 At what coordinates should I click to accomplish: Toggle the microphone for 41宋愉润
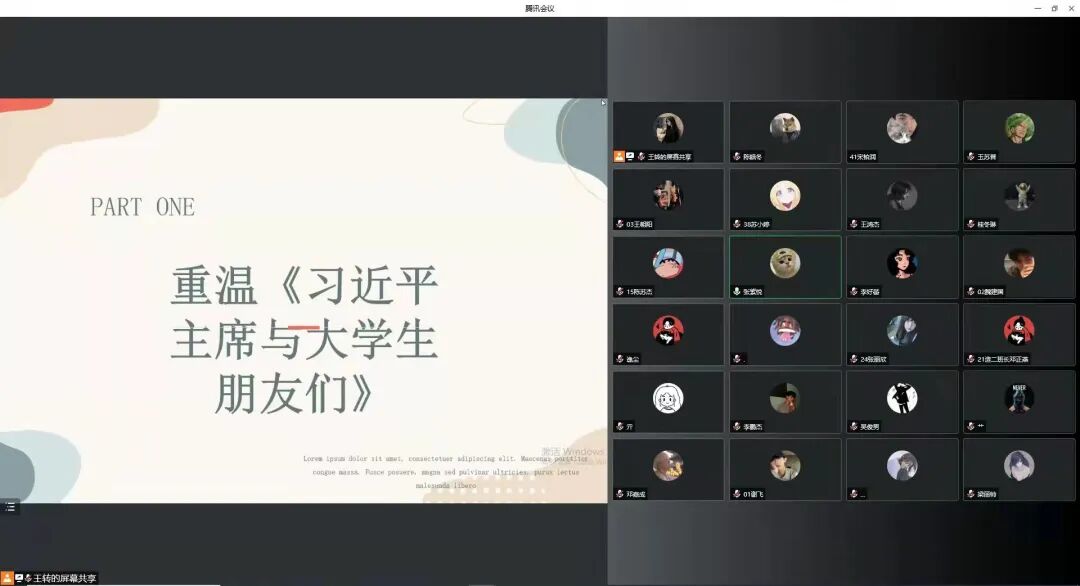click(851, 157)
